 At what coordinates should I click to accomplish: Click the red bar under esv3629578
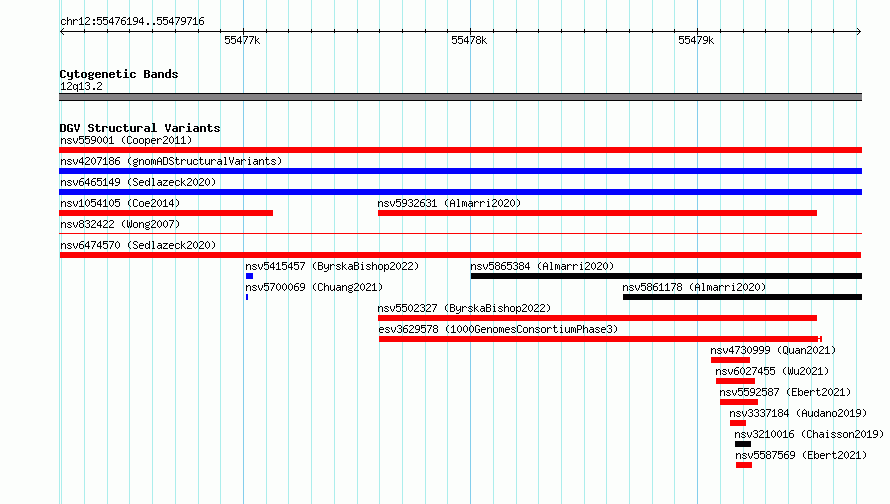(601, 339)
